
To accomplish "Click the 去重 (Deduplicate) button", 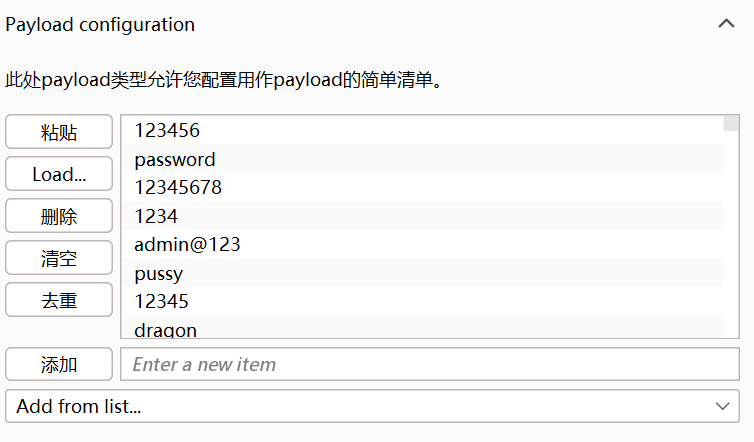I will click(59, 300).
